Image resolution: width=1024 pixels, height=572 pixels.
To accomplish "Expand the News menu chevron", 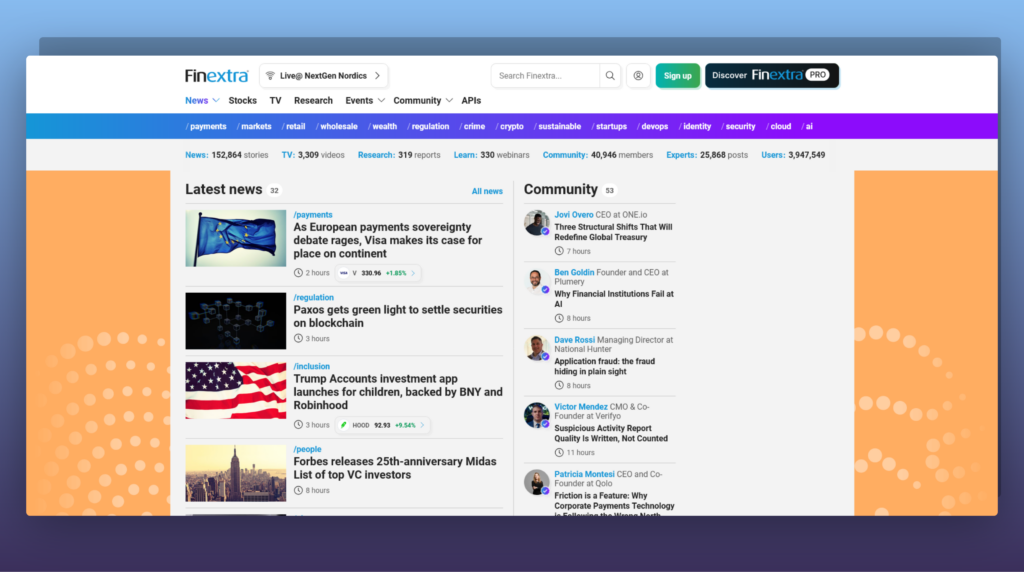I will tap(216, 101).
